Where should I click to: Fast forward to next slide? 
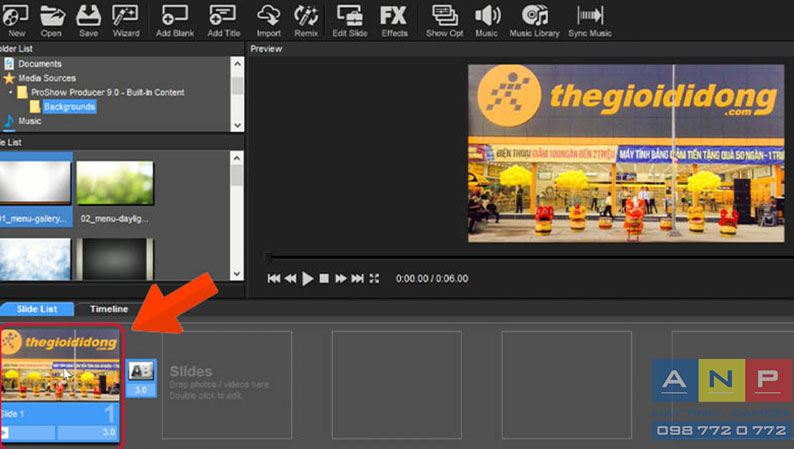pos(341,278)
